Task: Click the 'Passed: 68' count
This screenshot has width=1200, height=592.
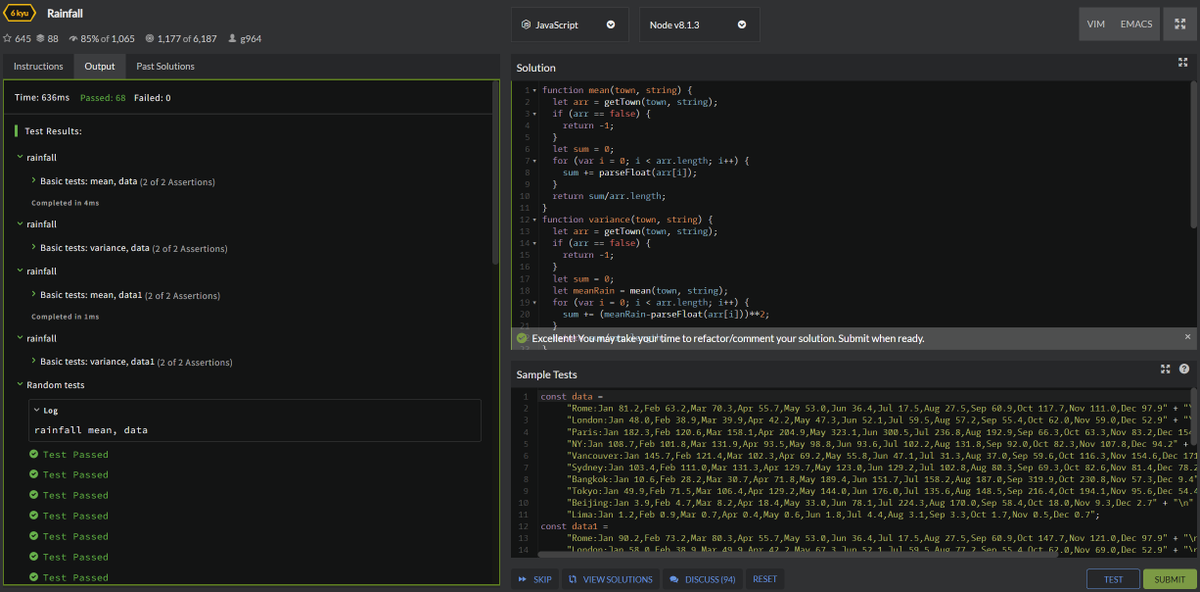Action: 103,98
